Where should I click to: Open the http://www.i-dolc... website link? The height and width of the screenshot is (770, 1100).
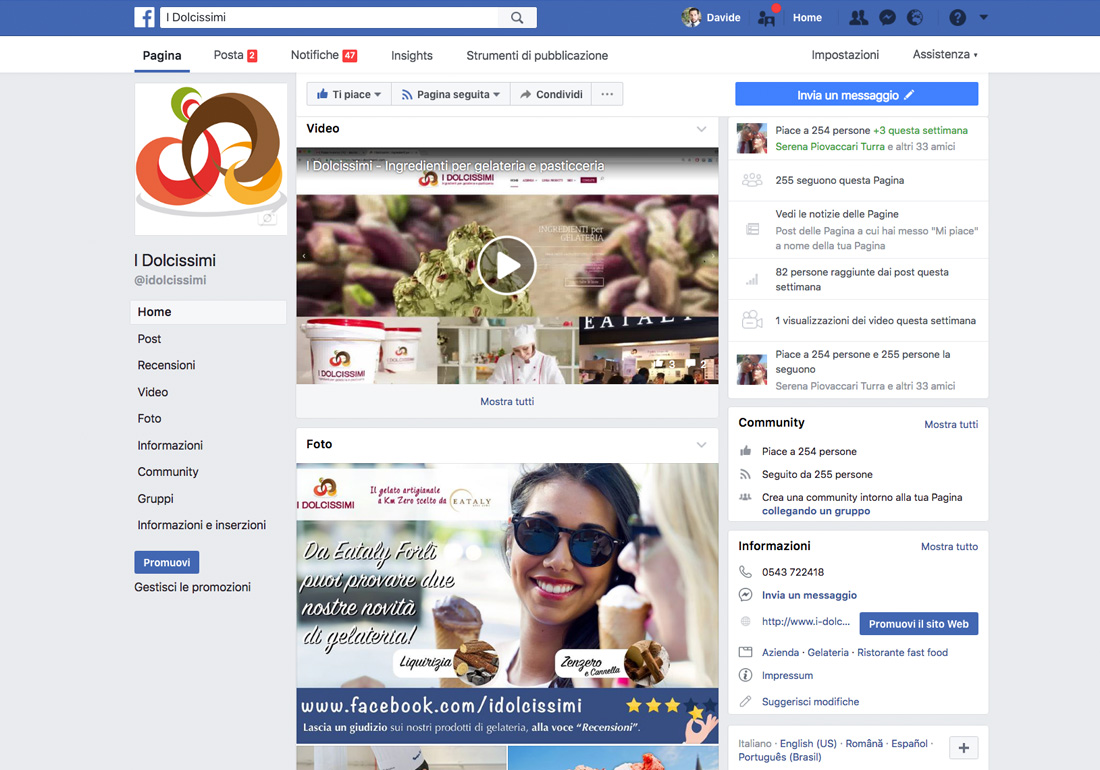click(x=806, y=621)
